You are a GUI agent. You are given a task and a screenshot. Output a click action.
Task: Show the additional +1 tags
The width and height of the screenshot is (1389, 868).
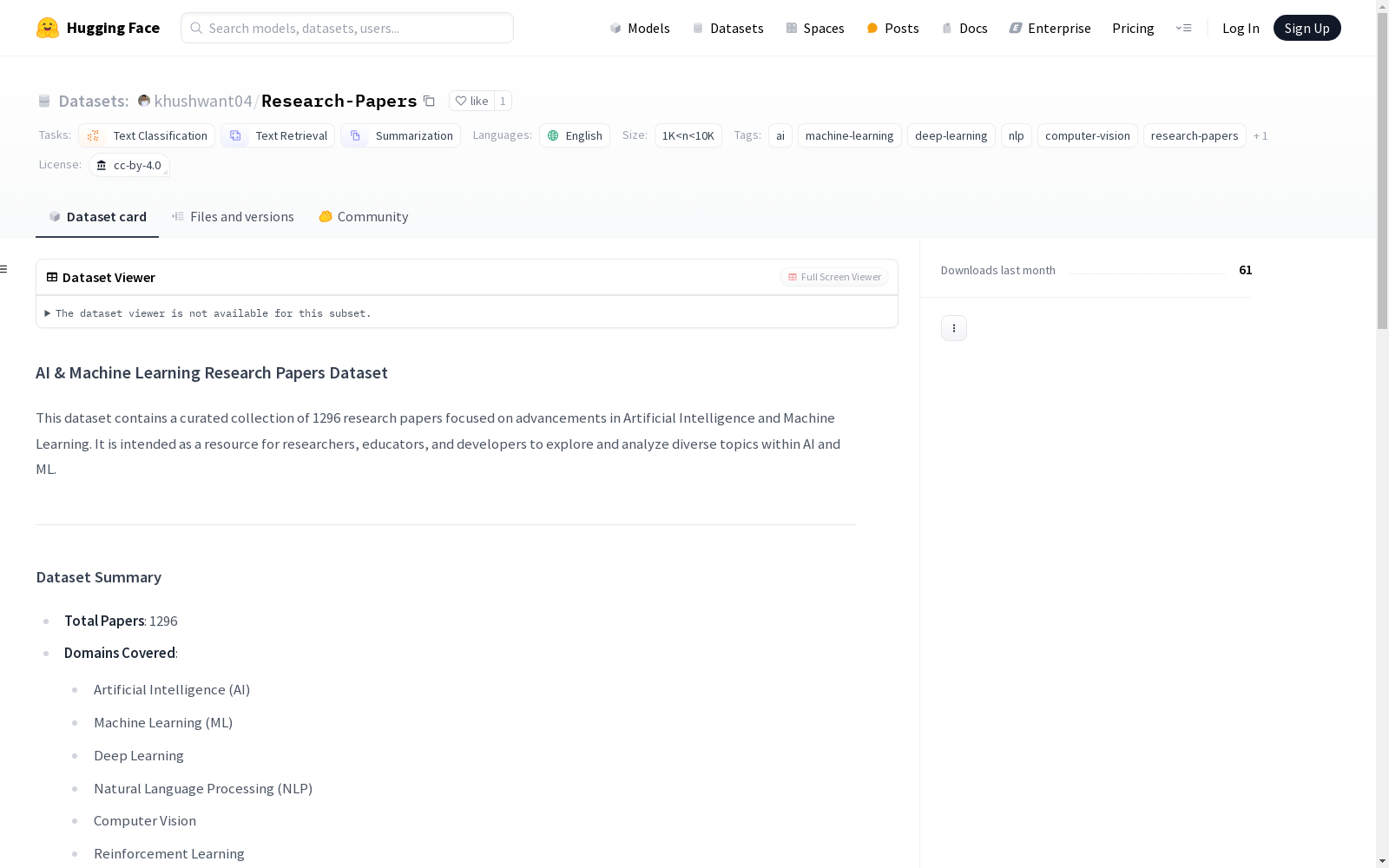(x=1261, y=135)
